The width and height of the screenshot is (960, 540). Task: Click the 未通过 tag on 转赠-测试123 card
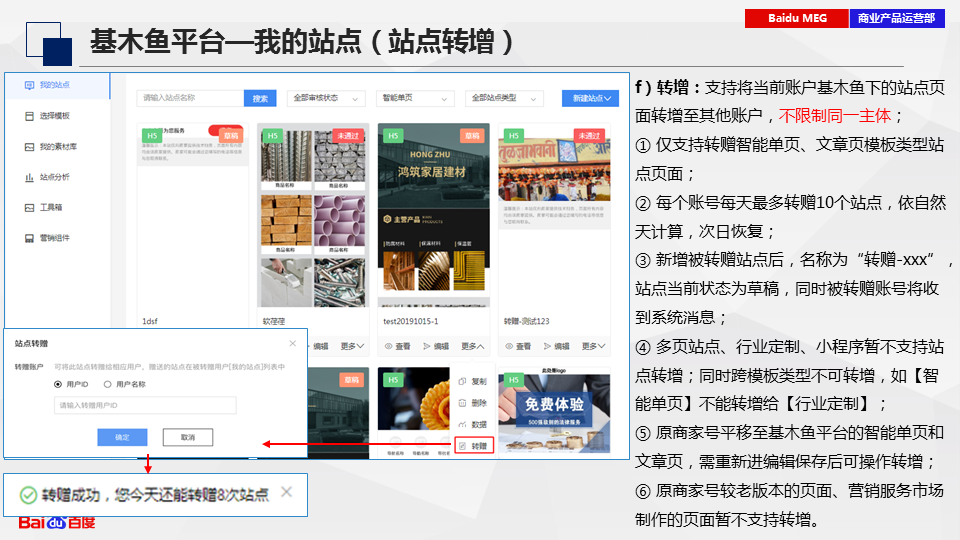pos(590,135)
